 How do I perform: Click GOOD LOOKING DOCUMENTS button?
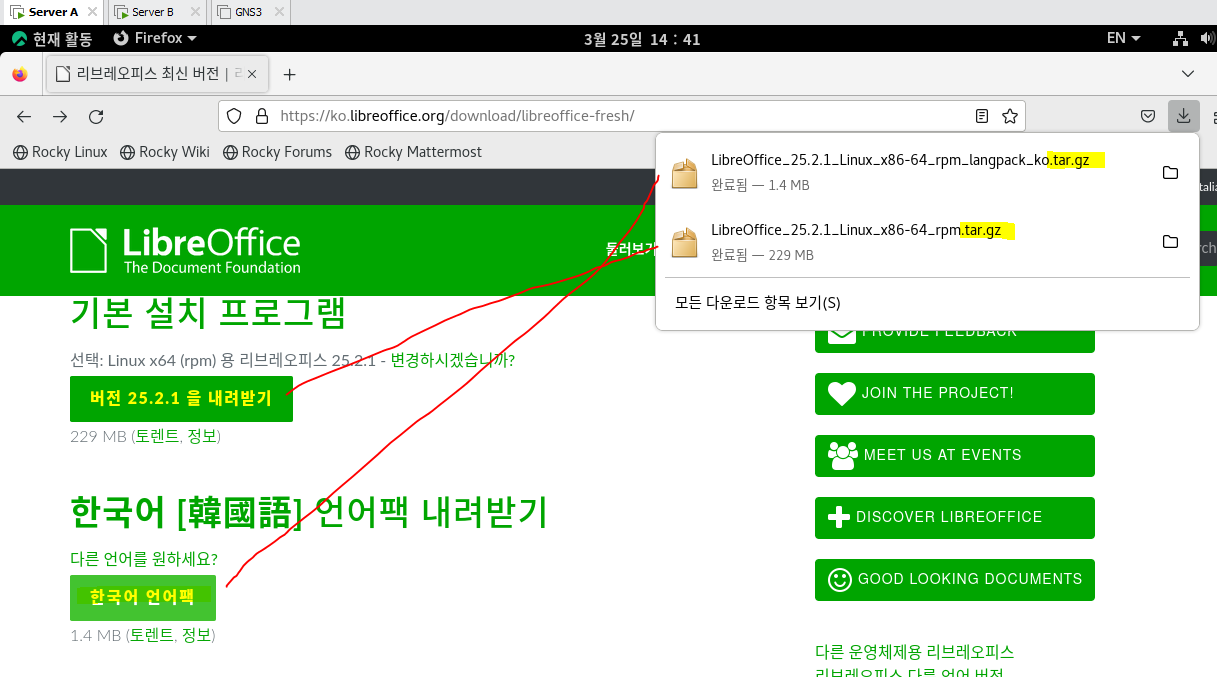(955, 579)
